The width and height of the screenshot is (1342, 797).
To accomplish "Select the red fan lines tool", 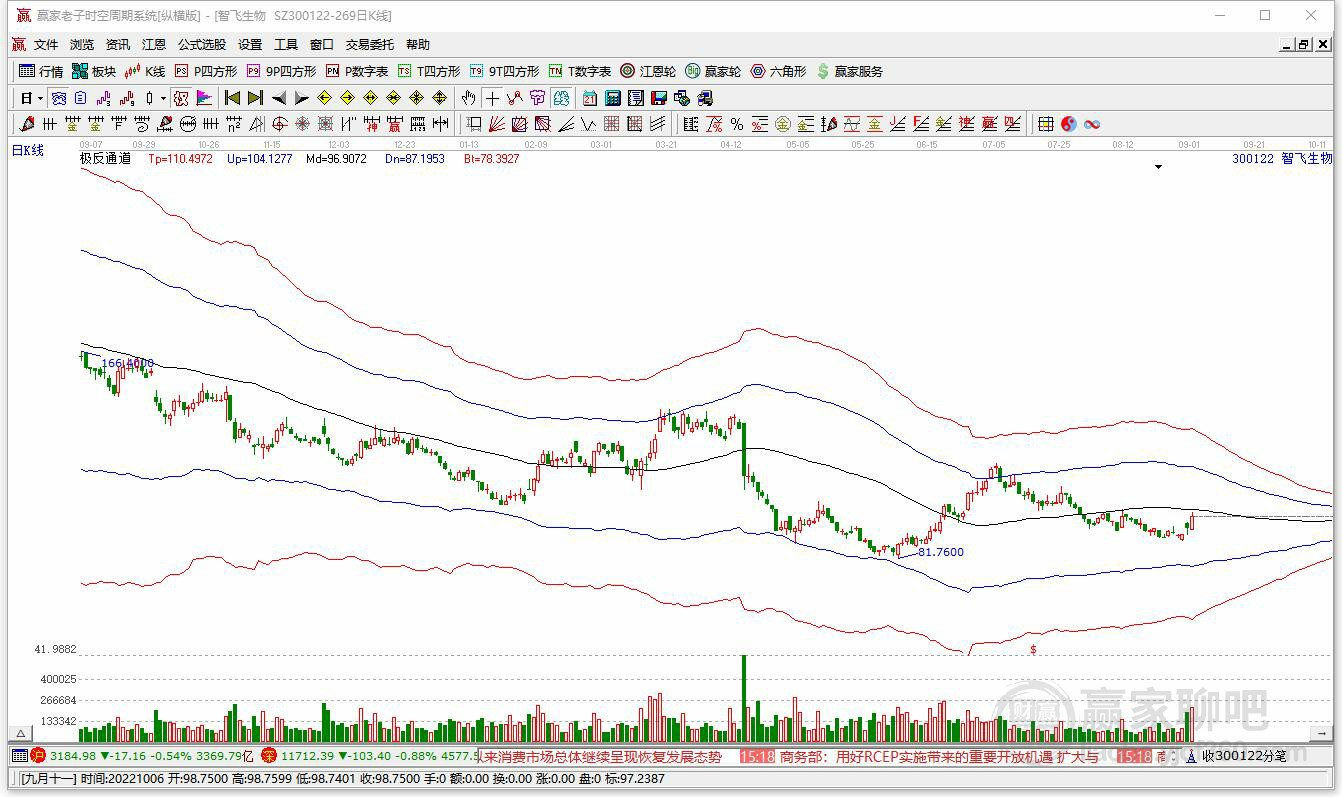I will pos(498,124).
